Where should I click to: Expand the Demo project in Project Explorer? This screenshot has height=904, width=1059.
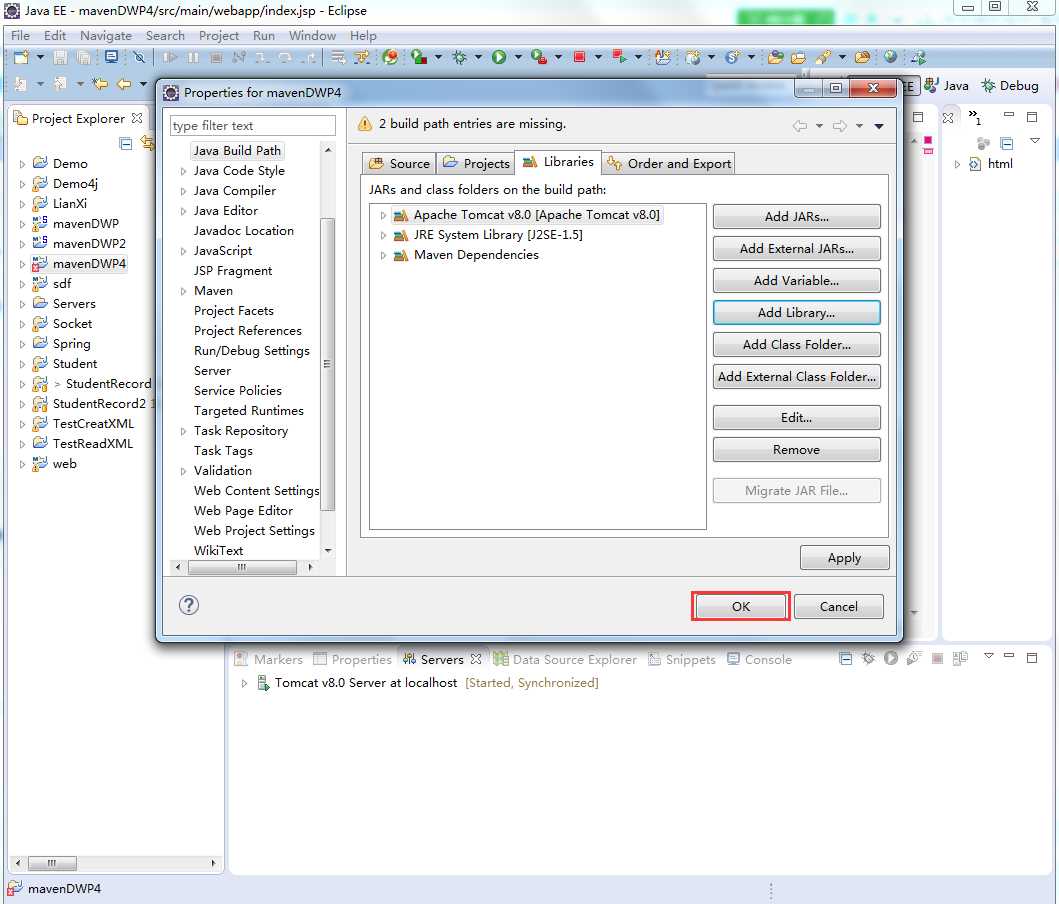22,164
